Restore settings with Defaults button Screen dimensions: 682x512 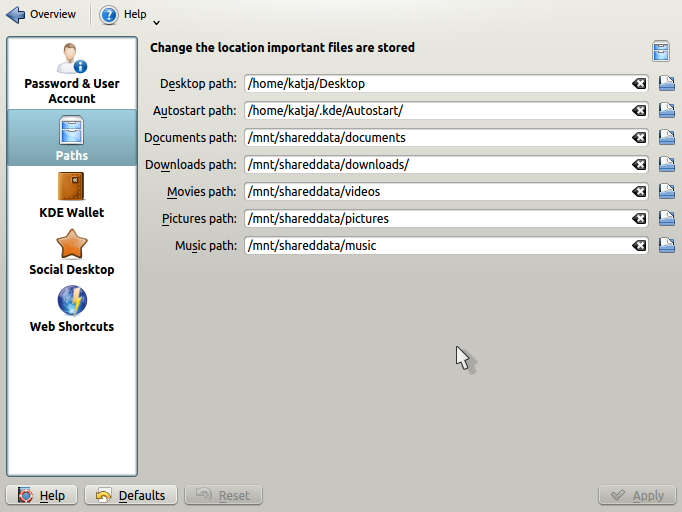tap(131, 495)
